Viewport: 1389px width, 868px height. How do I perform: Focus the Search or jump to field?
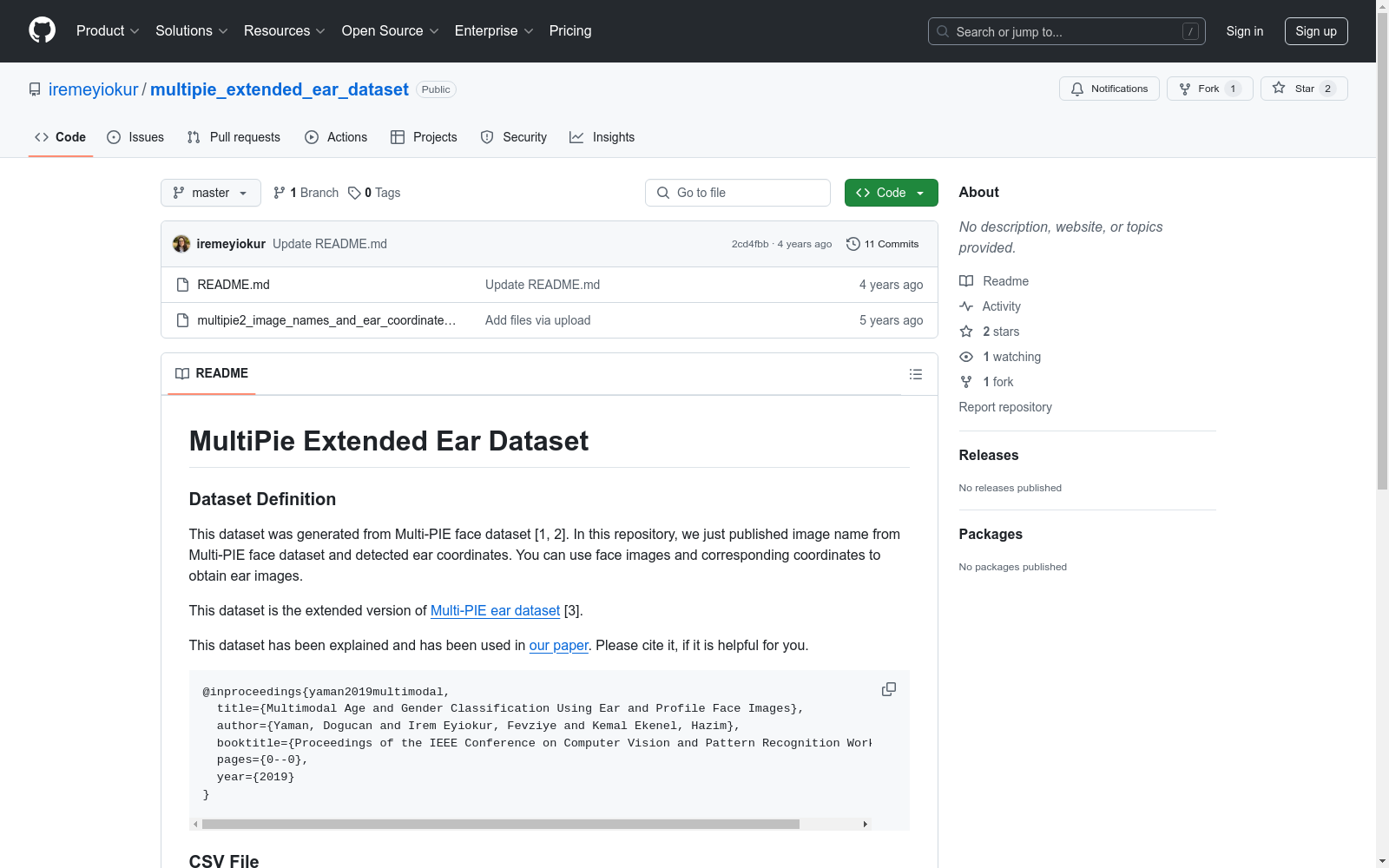pyautogui.click(x=1066, y=31)
